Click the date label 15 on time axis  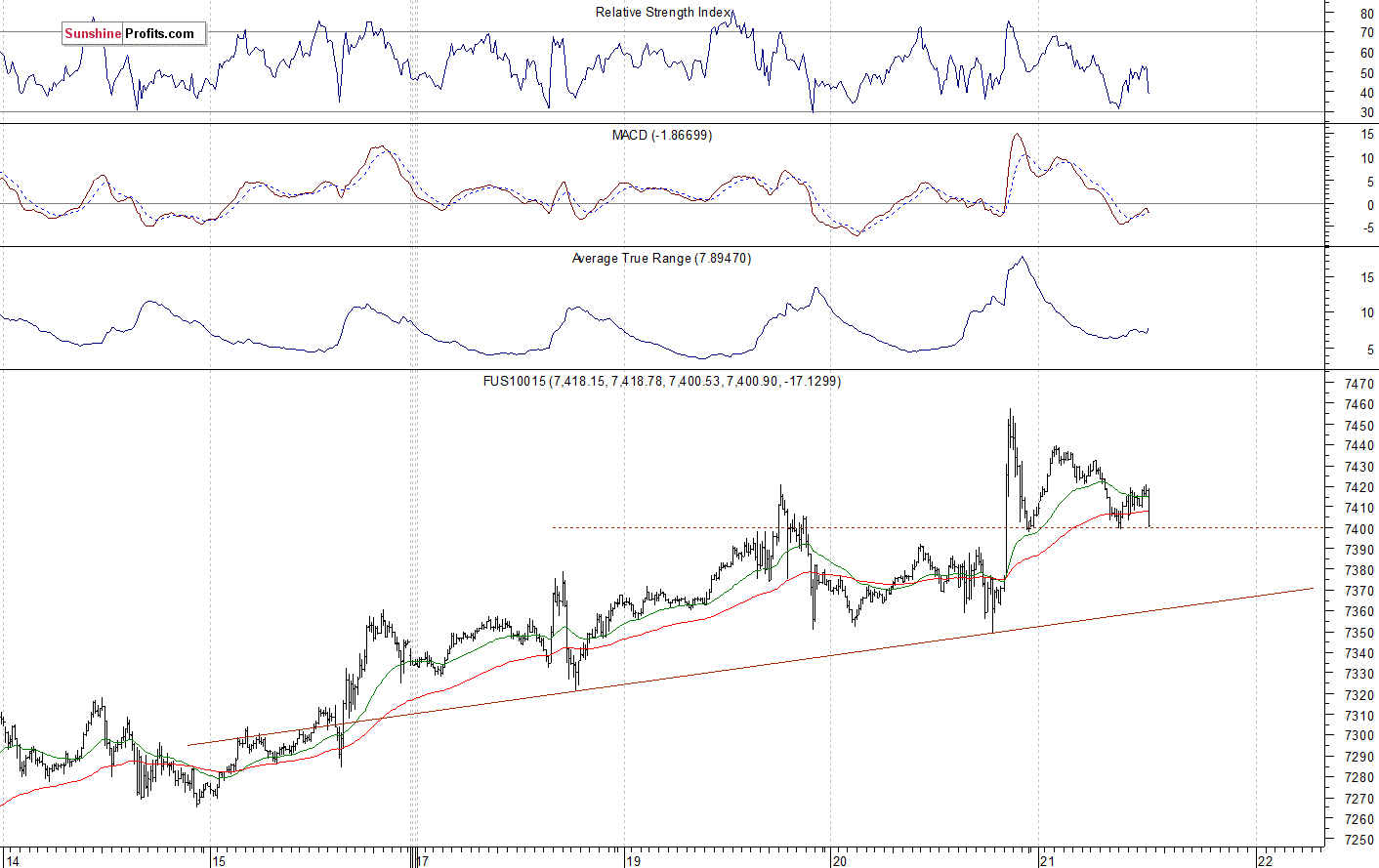pos(219,861)
